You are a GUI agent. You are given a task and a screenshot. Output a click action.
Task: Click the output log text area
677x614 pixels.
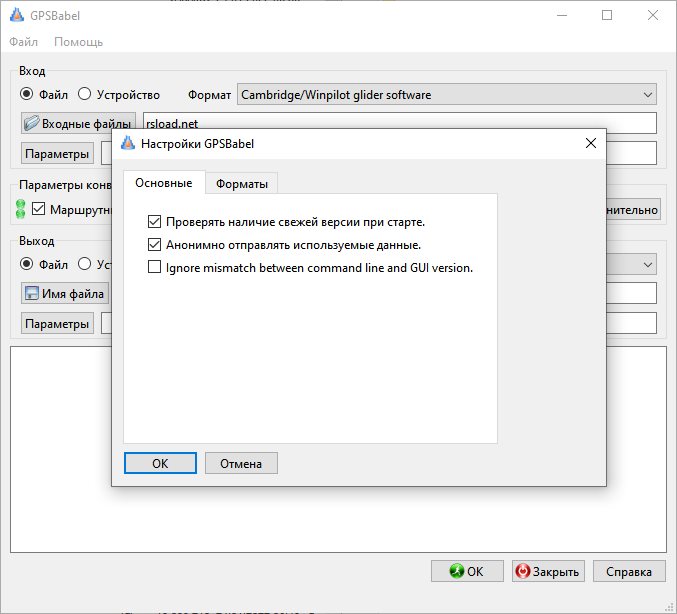pos(338,522)
